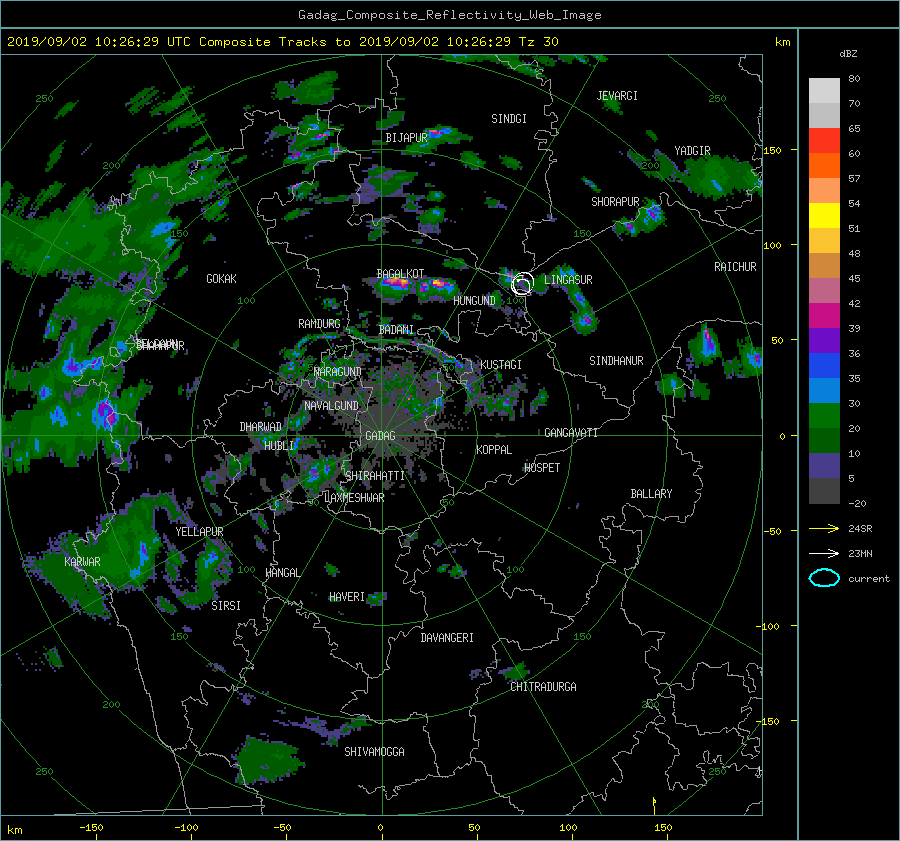Click the 'JEVARGI' city label

[617, 96]
